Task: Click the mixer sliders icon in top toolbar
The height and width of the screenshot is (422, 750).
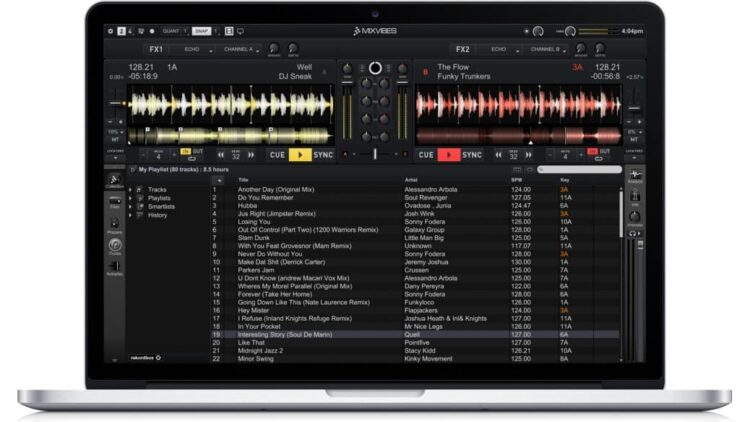Action: [x=141, y=31]
